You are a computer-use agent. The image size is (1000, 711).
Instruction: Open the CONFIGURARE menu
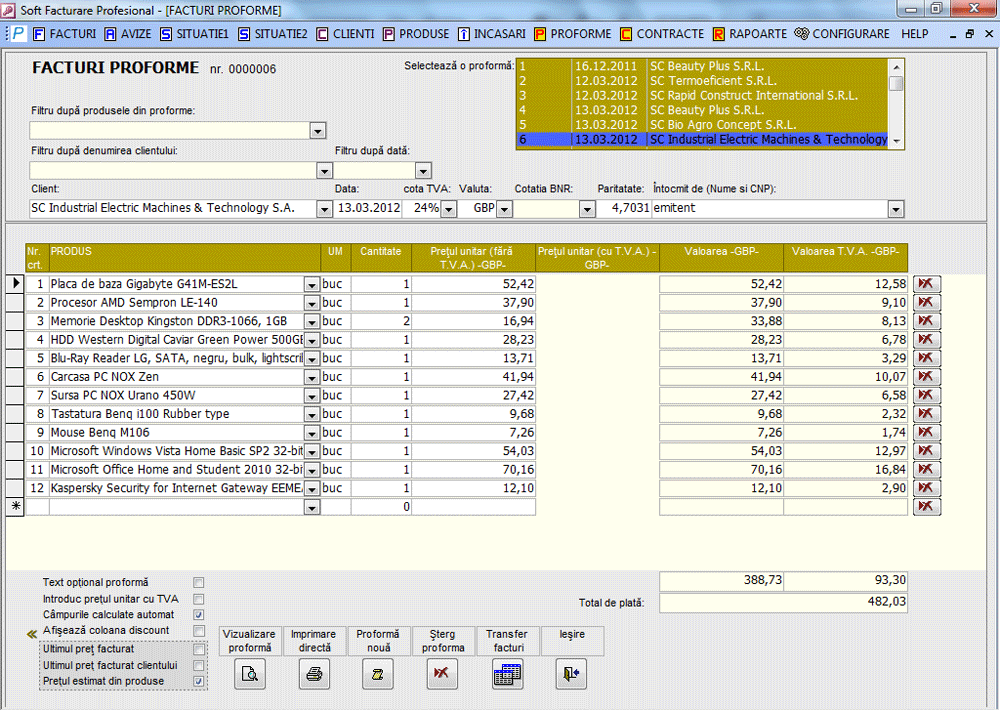point(842,34)
